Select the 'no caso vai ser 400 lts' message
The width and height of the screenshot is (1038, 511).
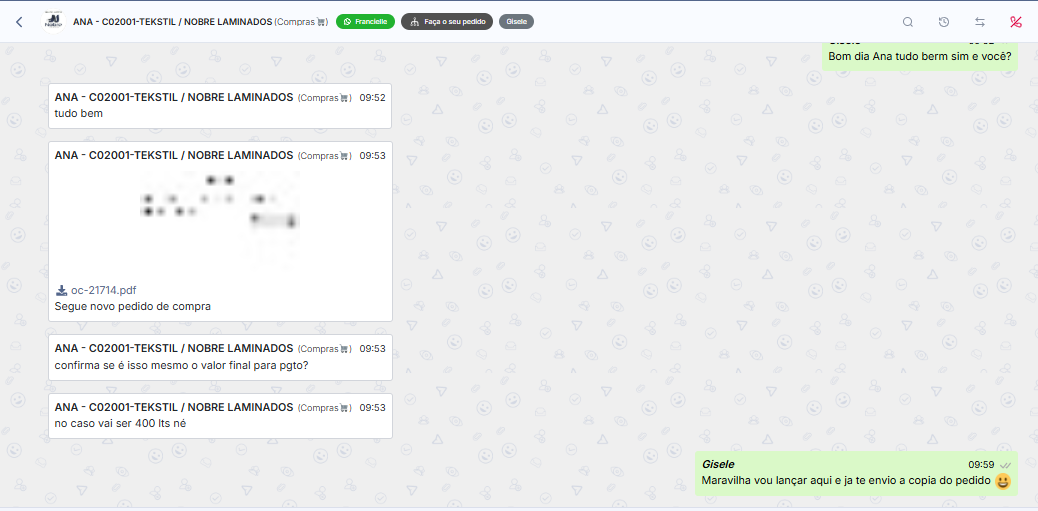[x=220, y=416]
